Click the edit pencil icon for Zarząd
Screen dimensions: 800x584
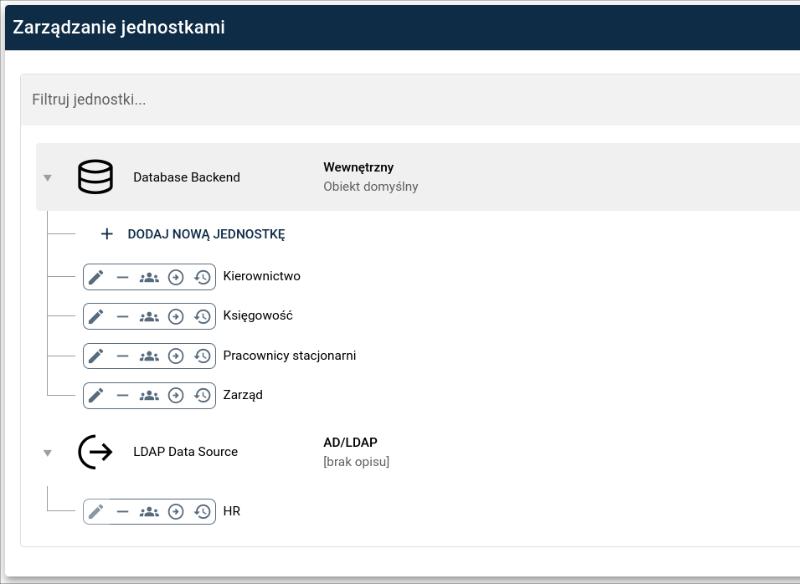click(x=96, y=395)
